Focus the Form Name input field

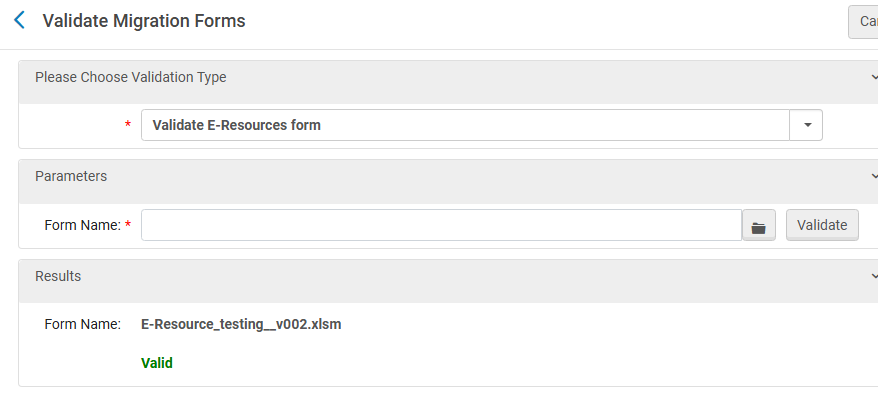pos(441,226)
